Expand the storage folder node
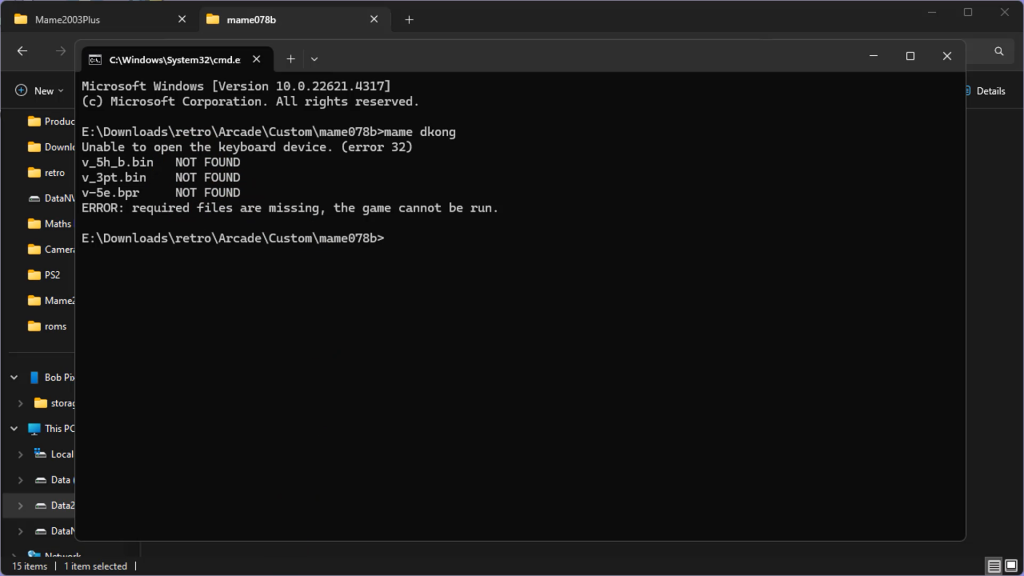 tap(20, 403)
